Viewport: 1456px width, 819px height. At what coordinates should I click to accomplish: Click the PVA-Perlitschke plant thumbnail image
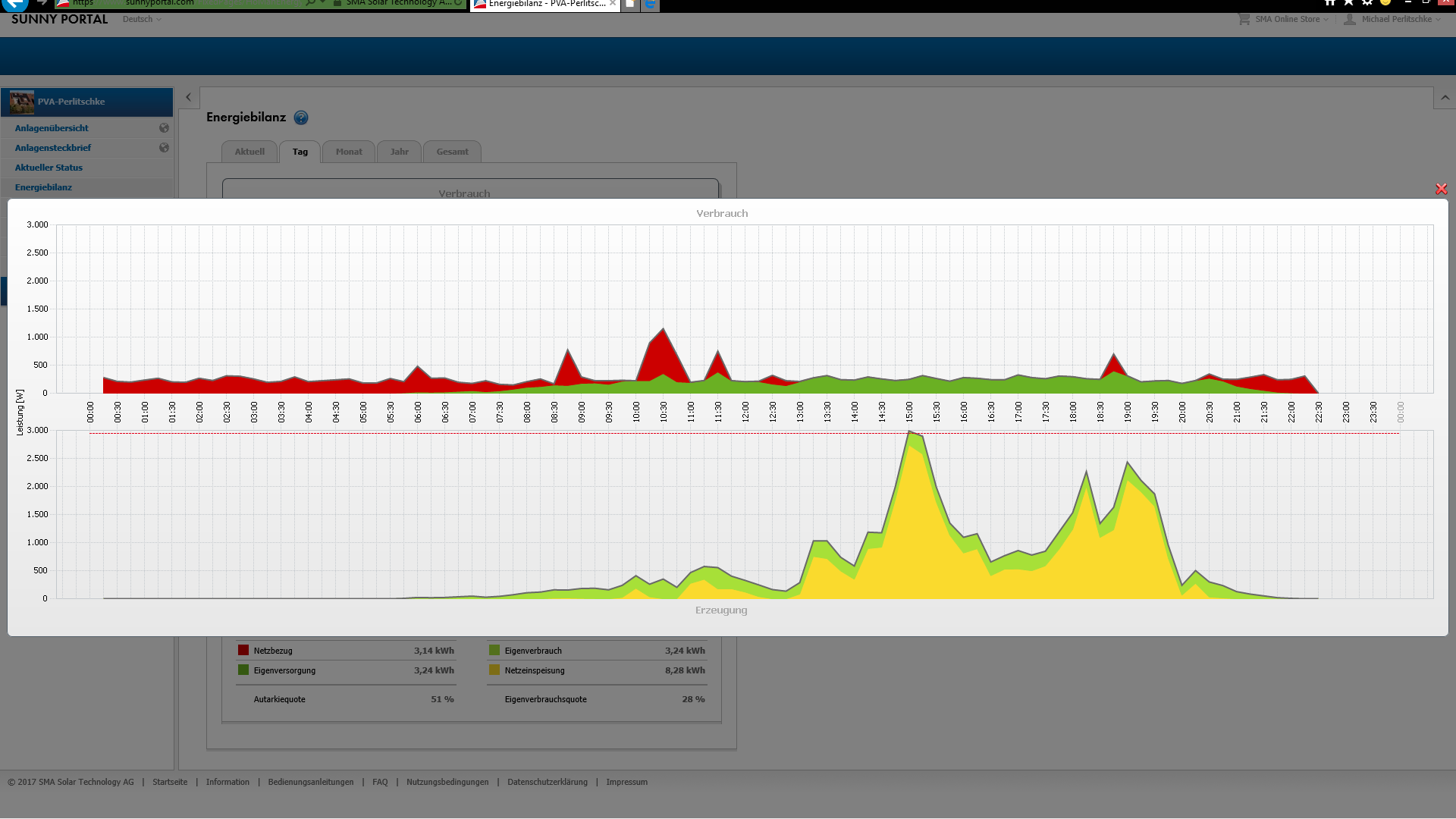coord(22,102)
